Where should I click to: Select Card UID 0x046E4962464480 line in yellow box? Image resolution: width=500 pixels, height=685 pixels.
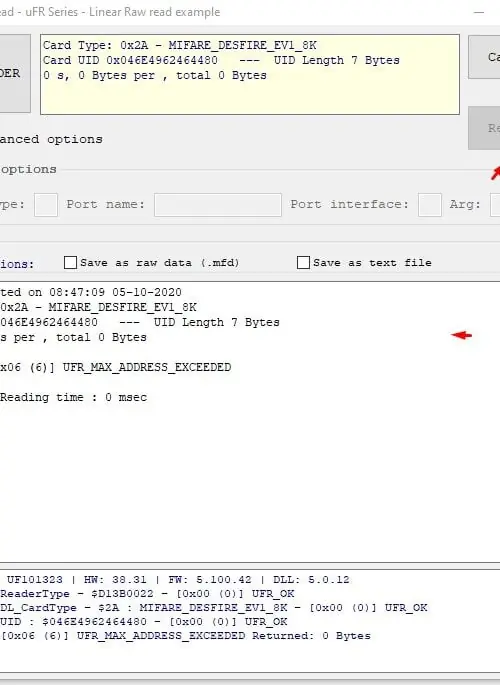[x=221, y=60]
